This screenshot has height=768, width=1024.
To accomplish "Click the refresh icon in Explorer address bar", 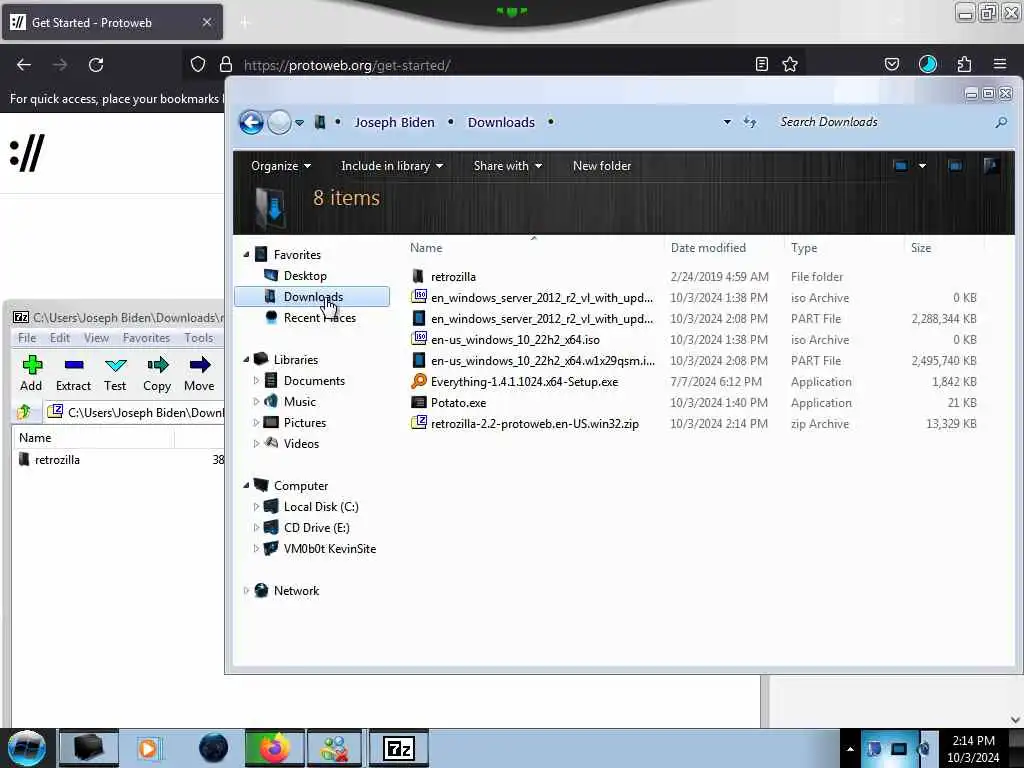I will (x=750, y=122).
